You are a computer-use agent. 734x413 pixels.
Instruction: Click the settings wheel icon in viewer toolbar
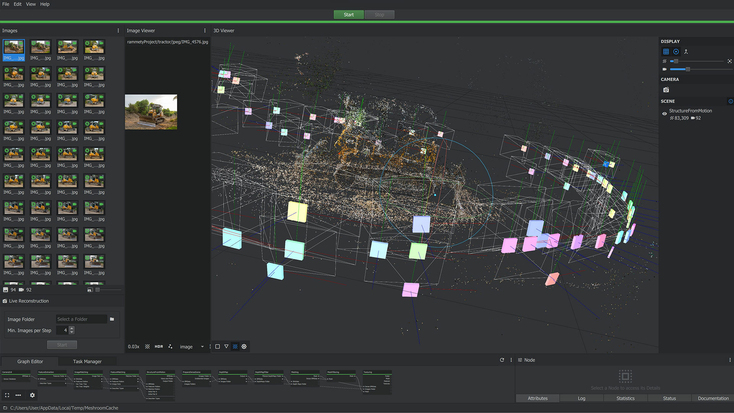click(244, 346)
